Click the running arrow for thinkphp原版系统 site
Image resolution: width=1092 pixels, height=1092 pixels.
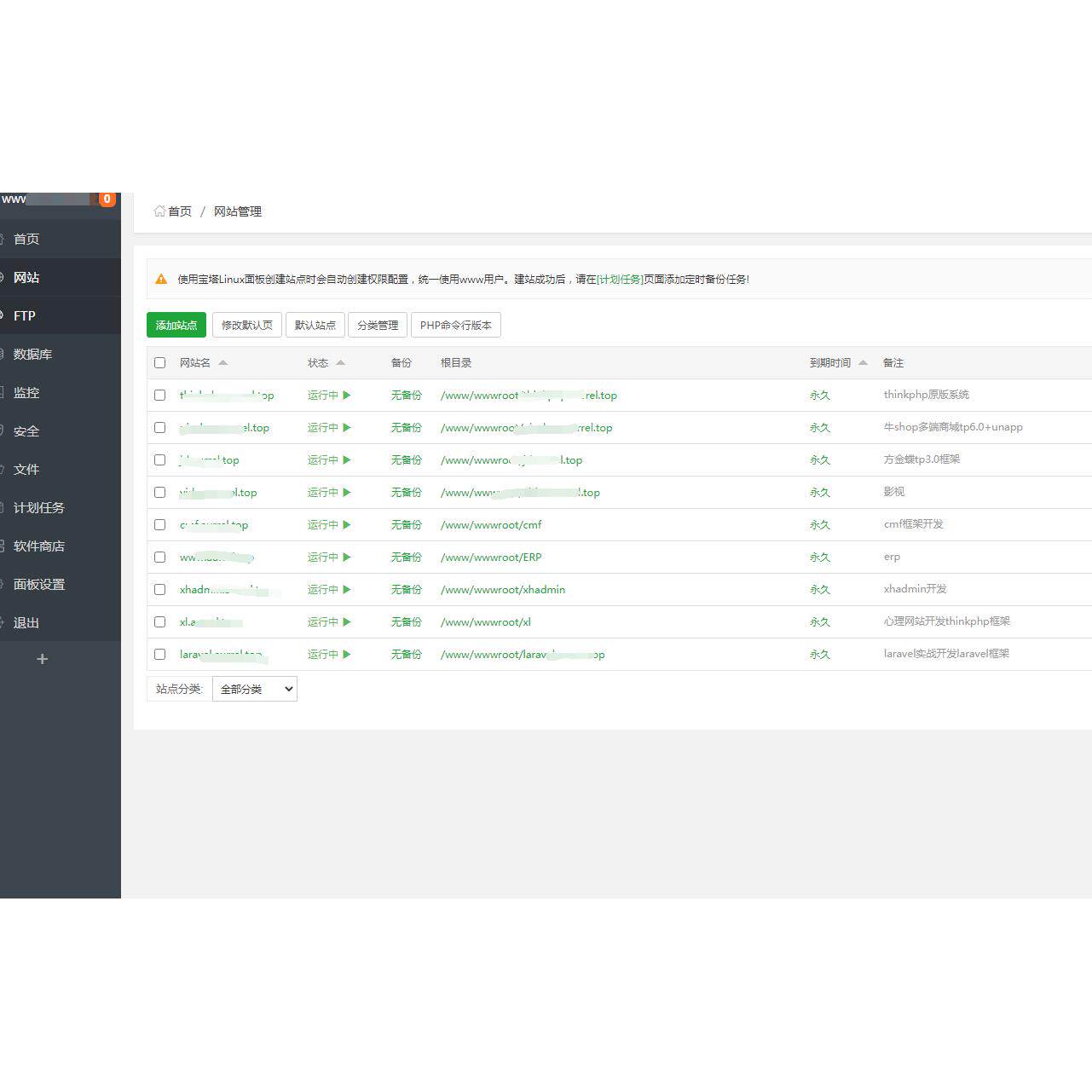click(x=347, y=396)
